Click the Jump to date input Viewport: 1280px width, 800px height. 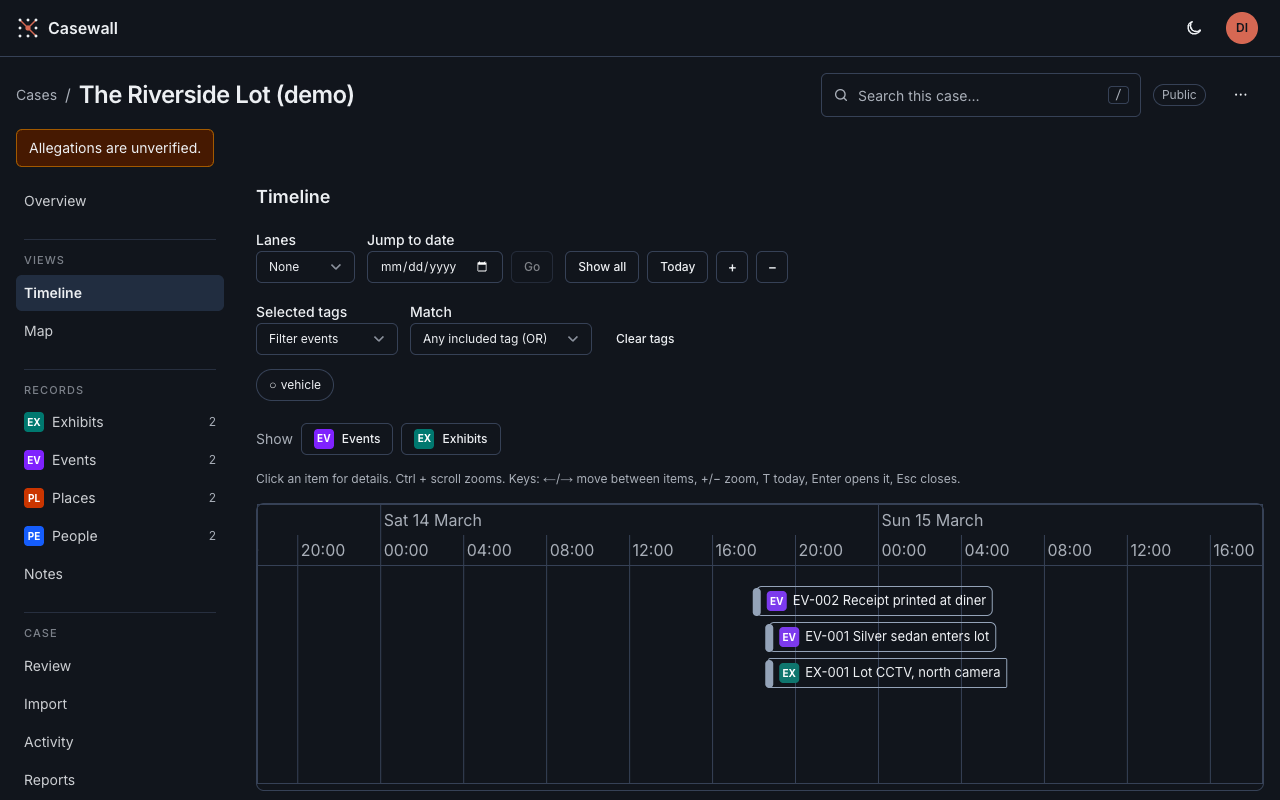(x=435, y=267)
